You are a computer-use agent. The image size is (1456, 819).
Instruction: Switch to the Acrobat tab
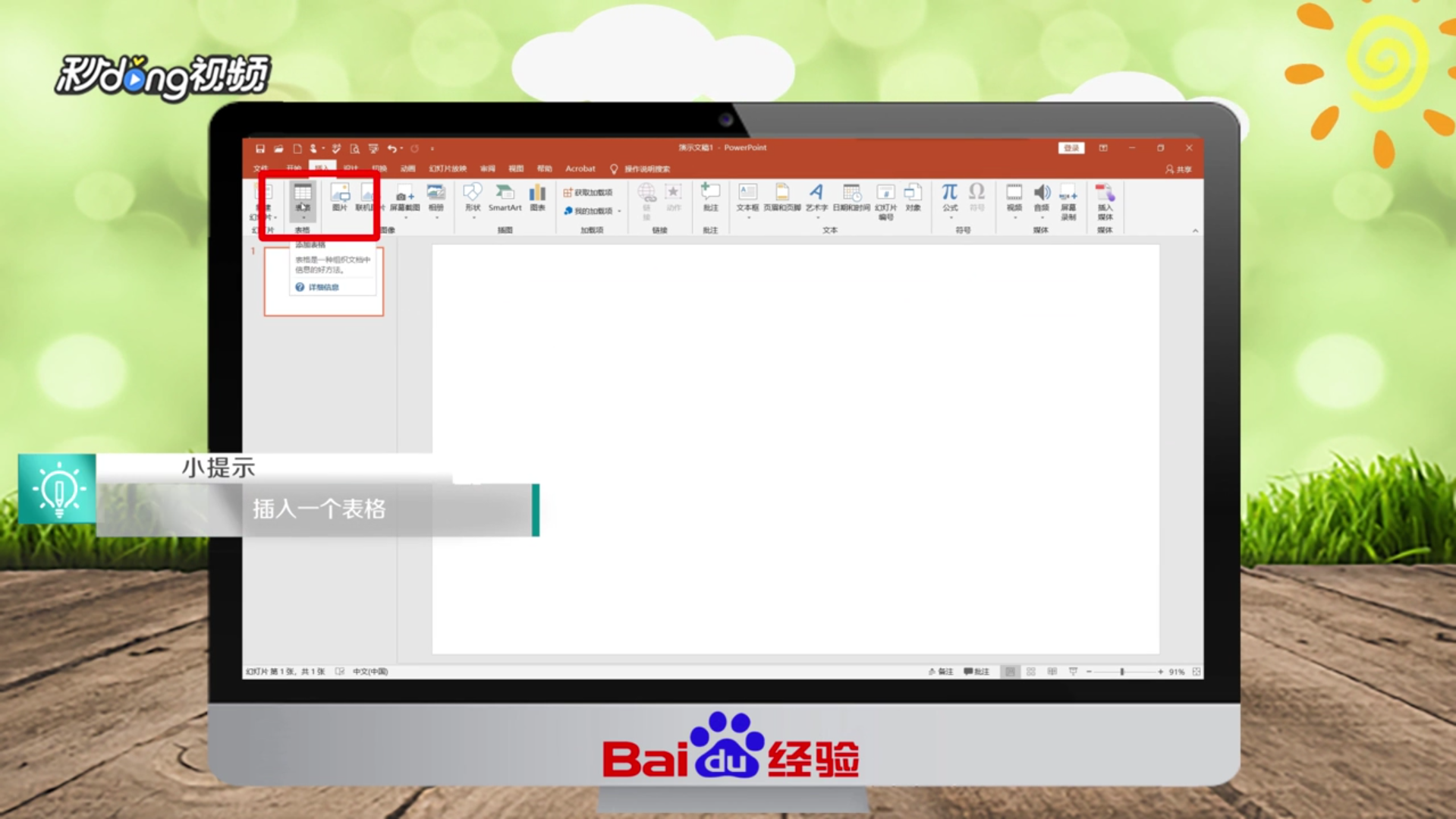(x=580, y=169)
